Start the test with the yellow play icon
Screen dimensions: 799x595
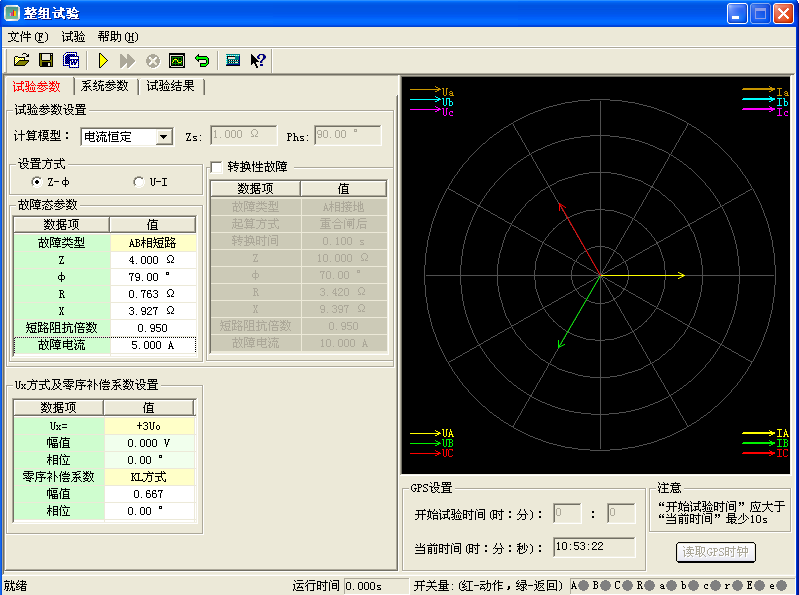click(x=102, y=61)
